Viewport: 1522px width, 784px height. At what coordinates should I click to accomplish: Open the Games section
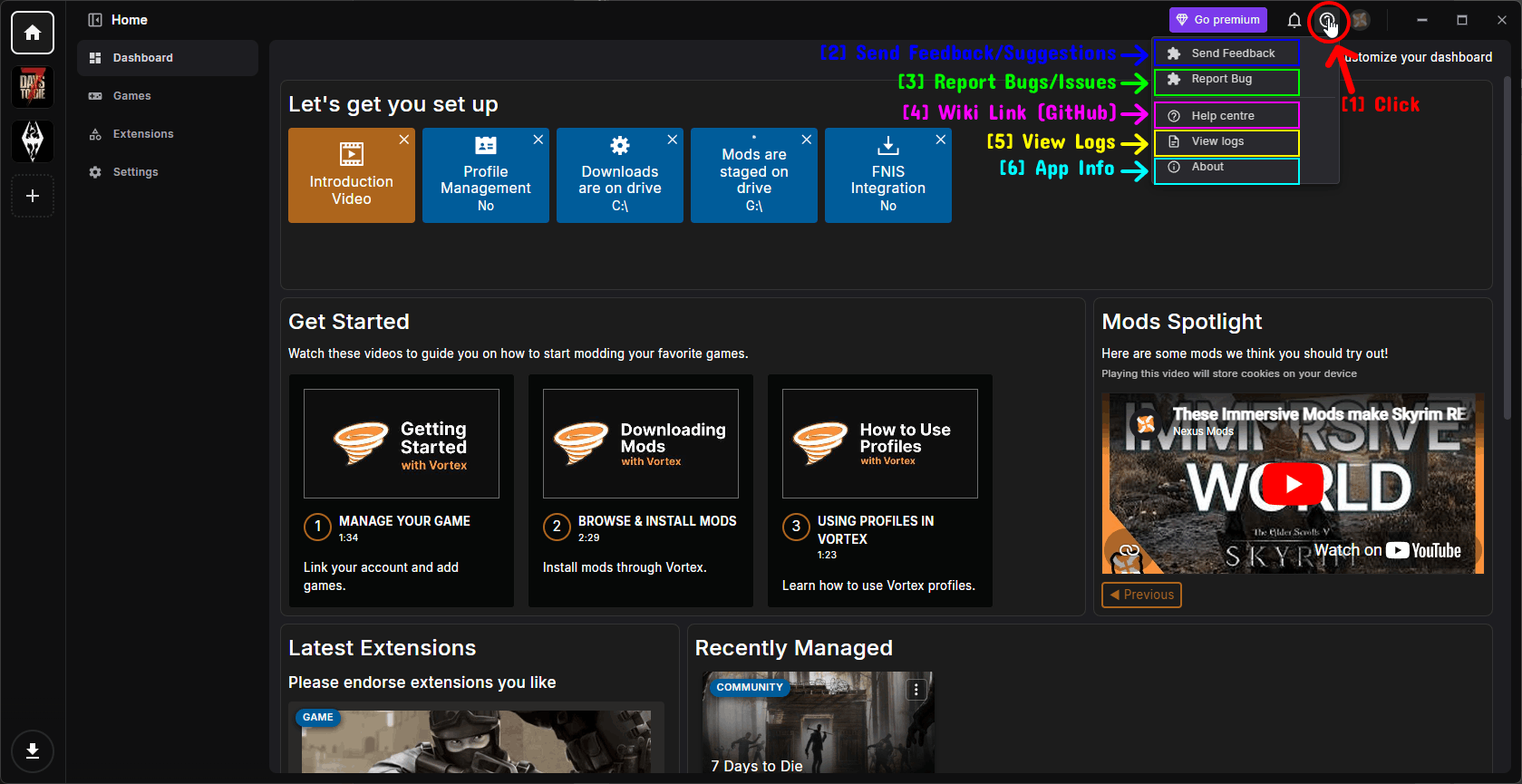168,96
